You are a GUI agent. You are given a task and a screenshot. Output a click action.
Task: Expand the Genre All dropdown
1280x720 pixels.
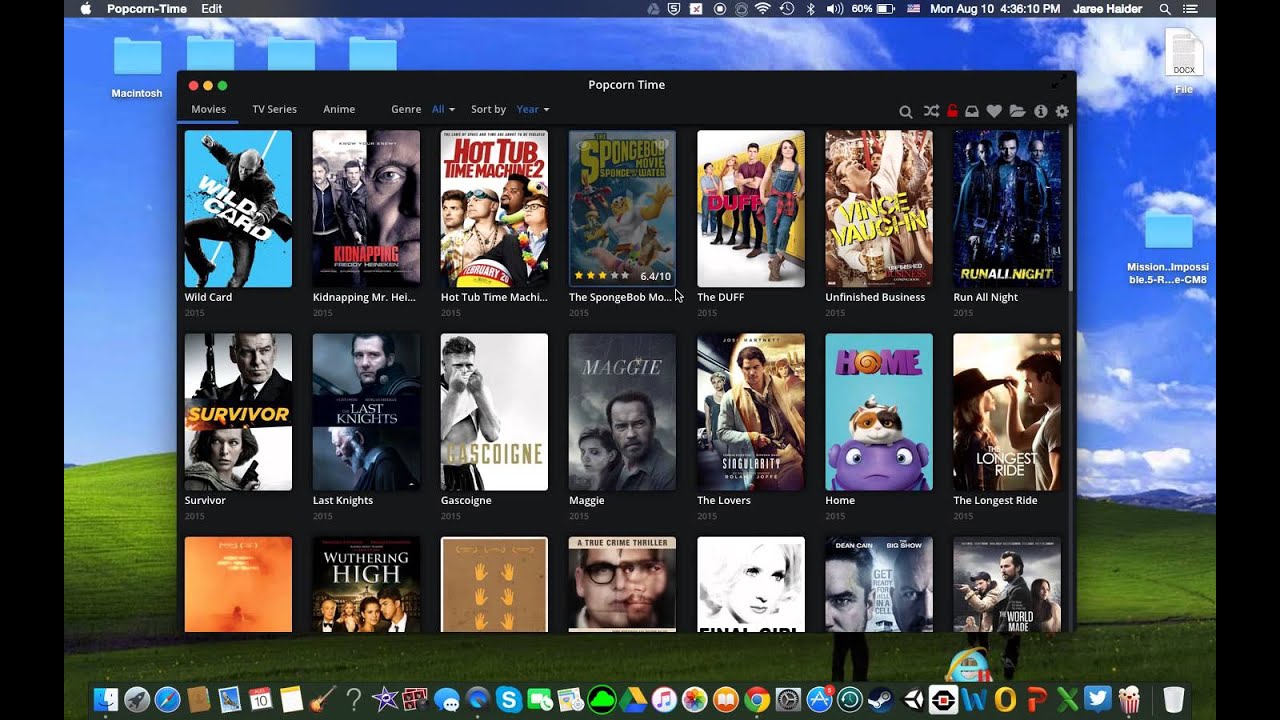click(443, 109)
